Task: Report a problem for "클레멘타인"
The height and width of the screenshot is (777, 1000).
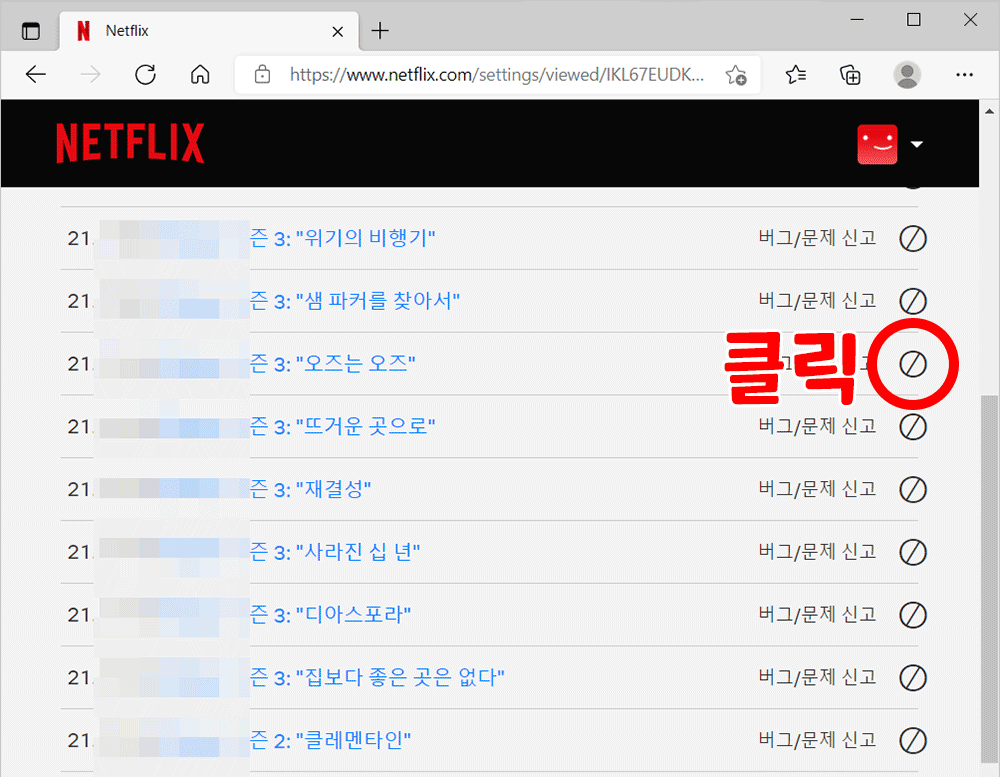Action: (x=817, y=740)
